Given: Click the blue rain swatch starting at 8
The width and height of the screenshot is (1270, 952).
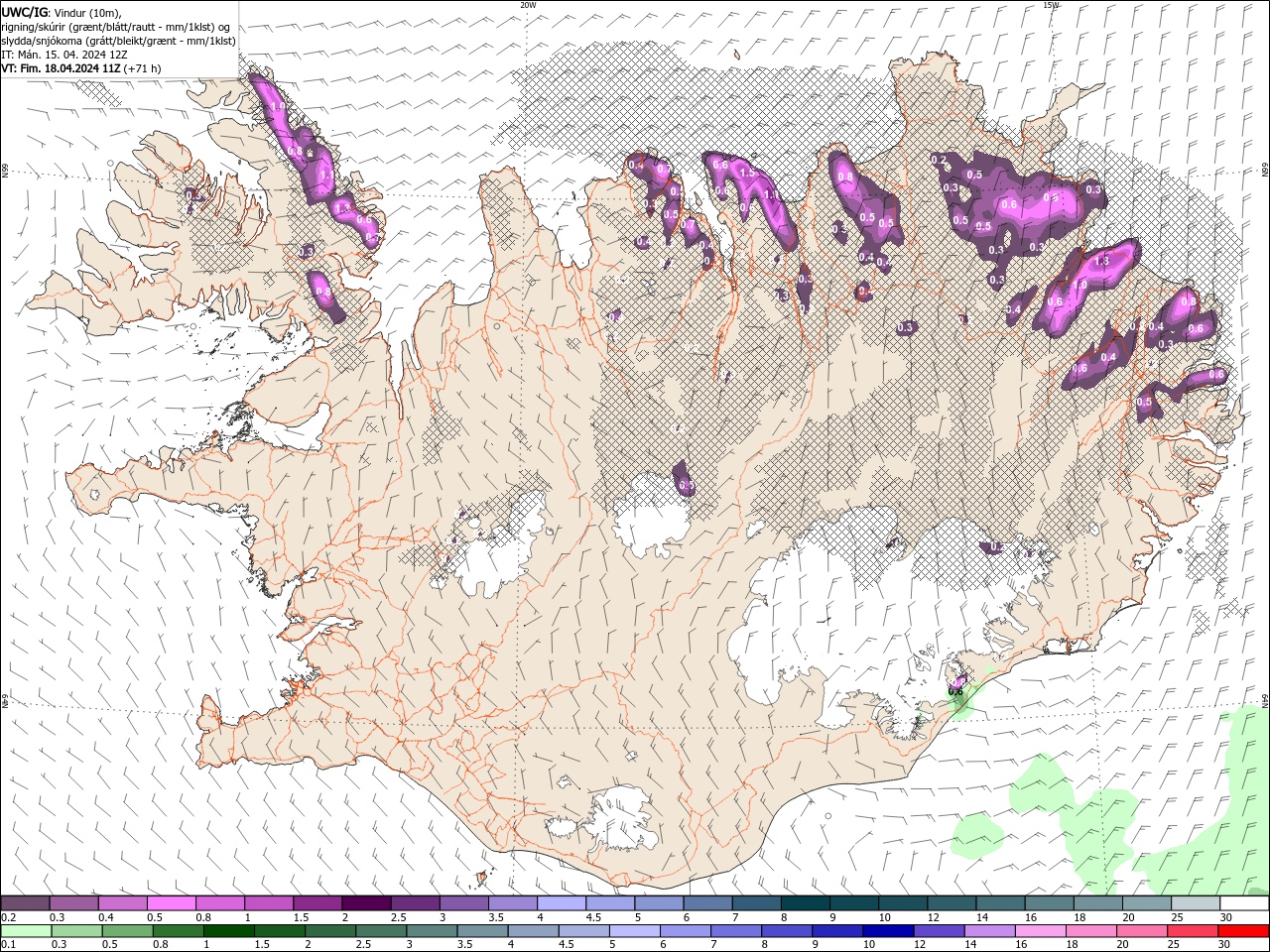Looking at the screenshot, I should point(787,931).
